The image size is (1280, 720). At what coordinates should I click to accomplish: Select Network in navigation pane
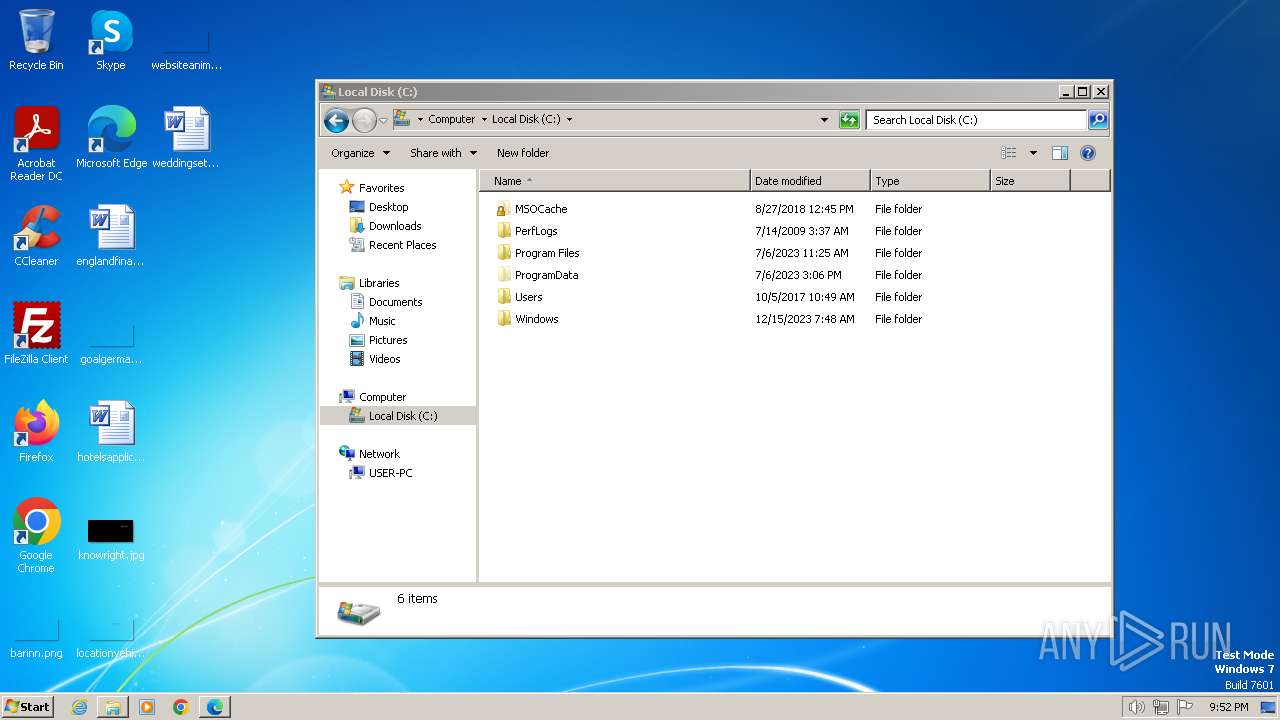(x=379, y=454)
